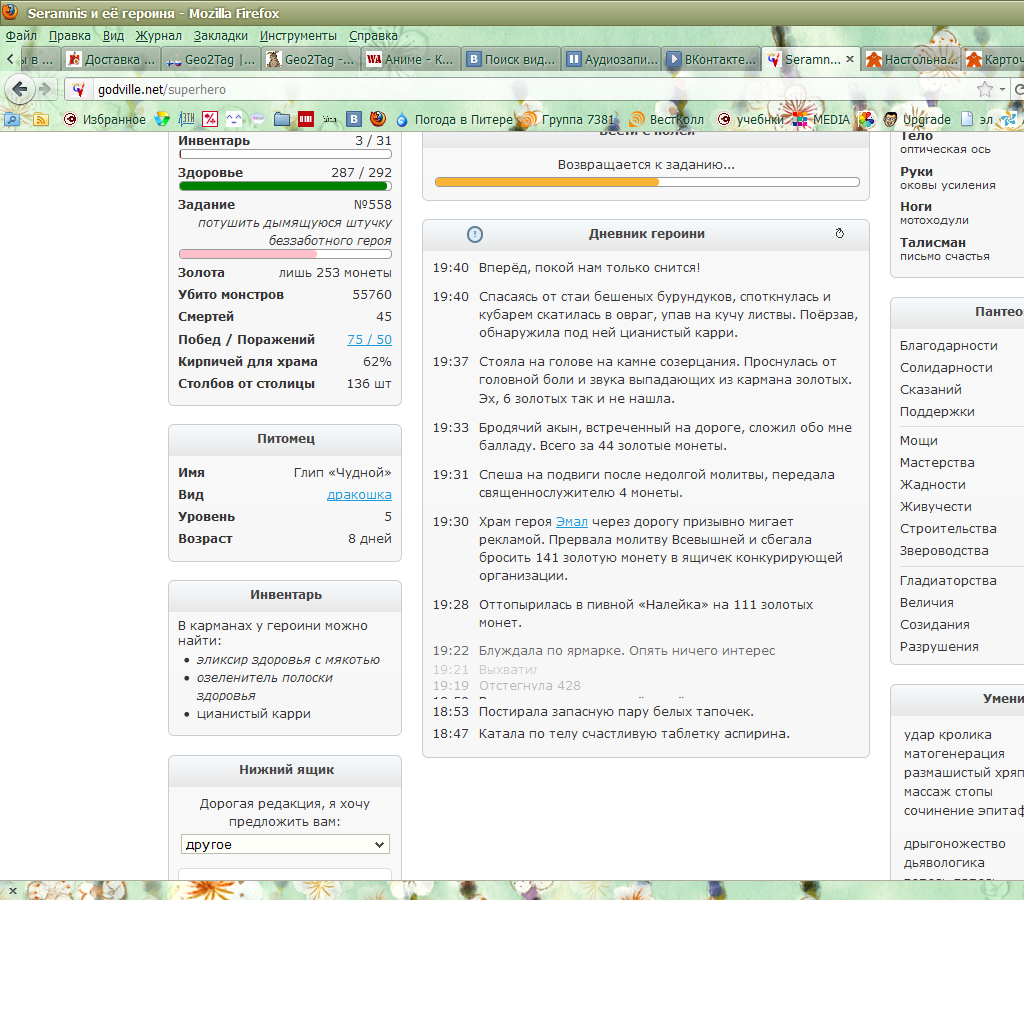Click the inventory capacity bar
Viewport: 1024px width, 1024px height.
click(285, 154)
